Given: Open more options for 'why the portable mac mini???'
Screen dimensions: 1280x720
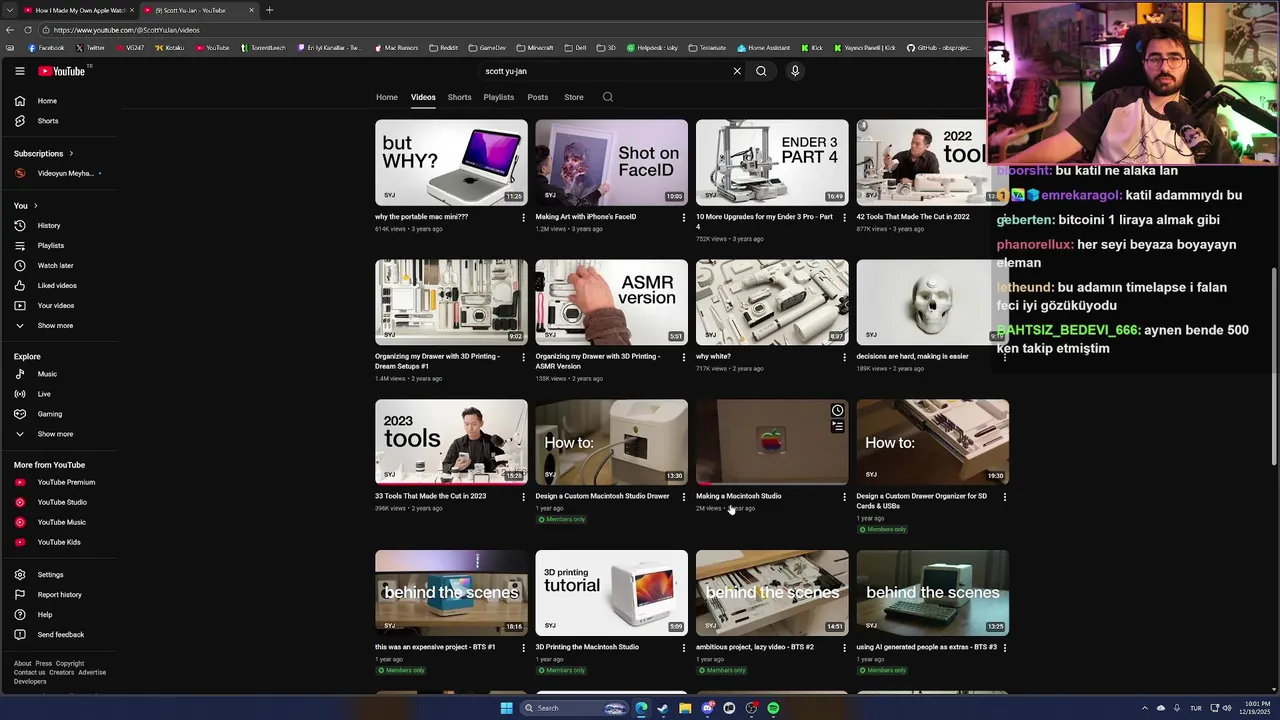Looking at the screenshot, I should coord(523,217).
